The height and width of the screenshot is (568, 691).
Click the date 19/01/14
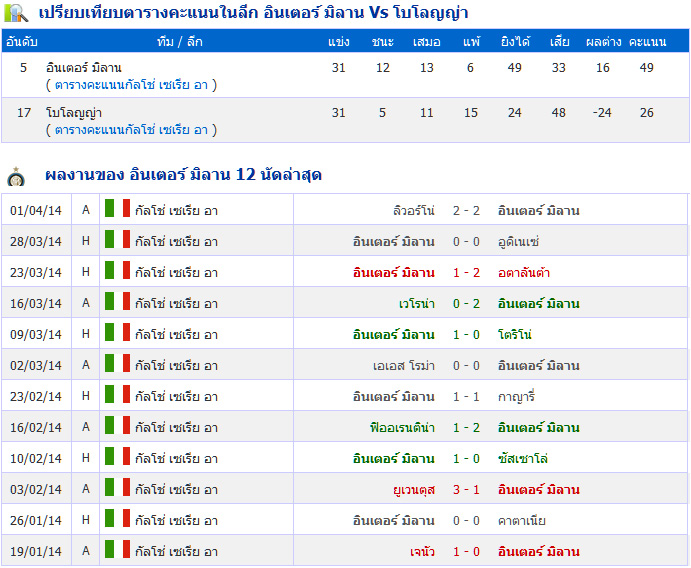[36, 552]
